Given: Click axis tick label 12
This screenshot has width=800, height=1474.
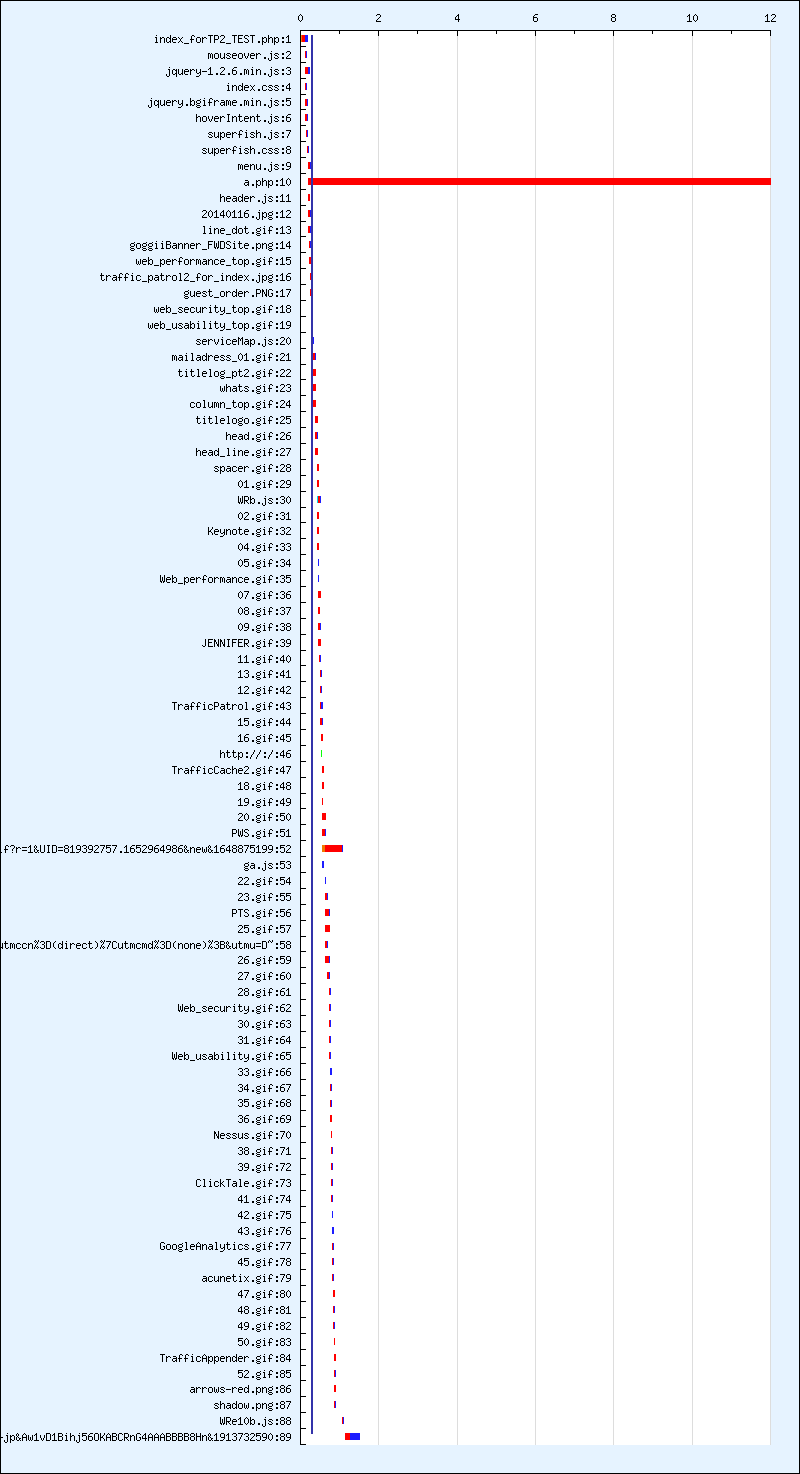Looking at the screenshot, I should (x=769, y=18).
